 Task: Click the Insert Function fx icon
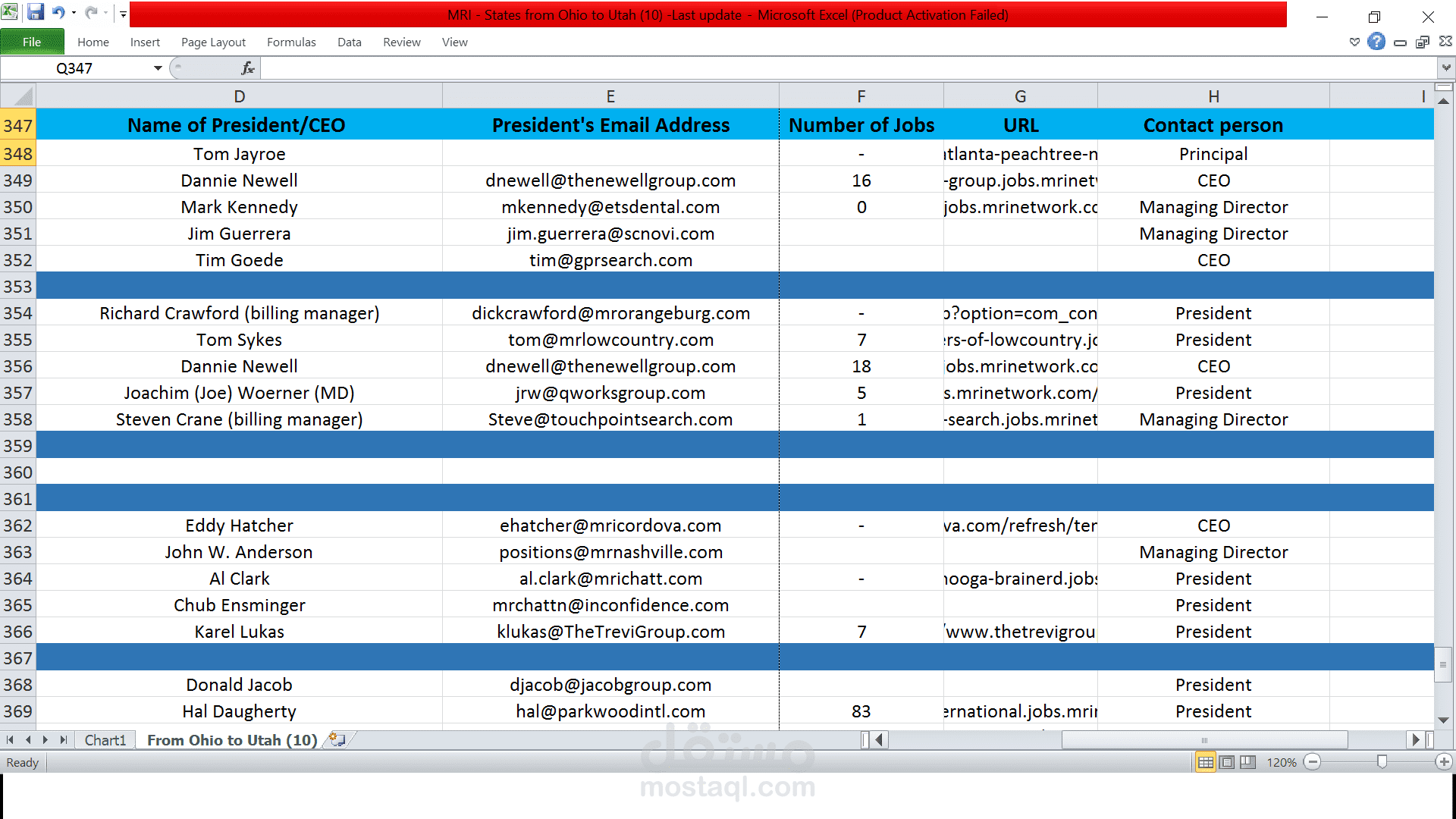248,68
